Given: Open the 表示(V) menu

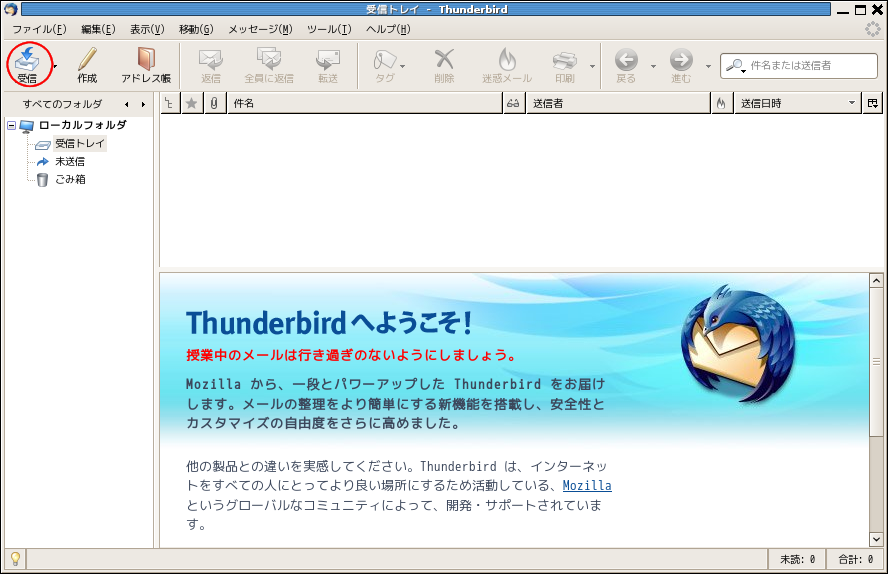Looking at the screenshot, I should [x=147, y=29].
